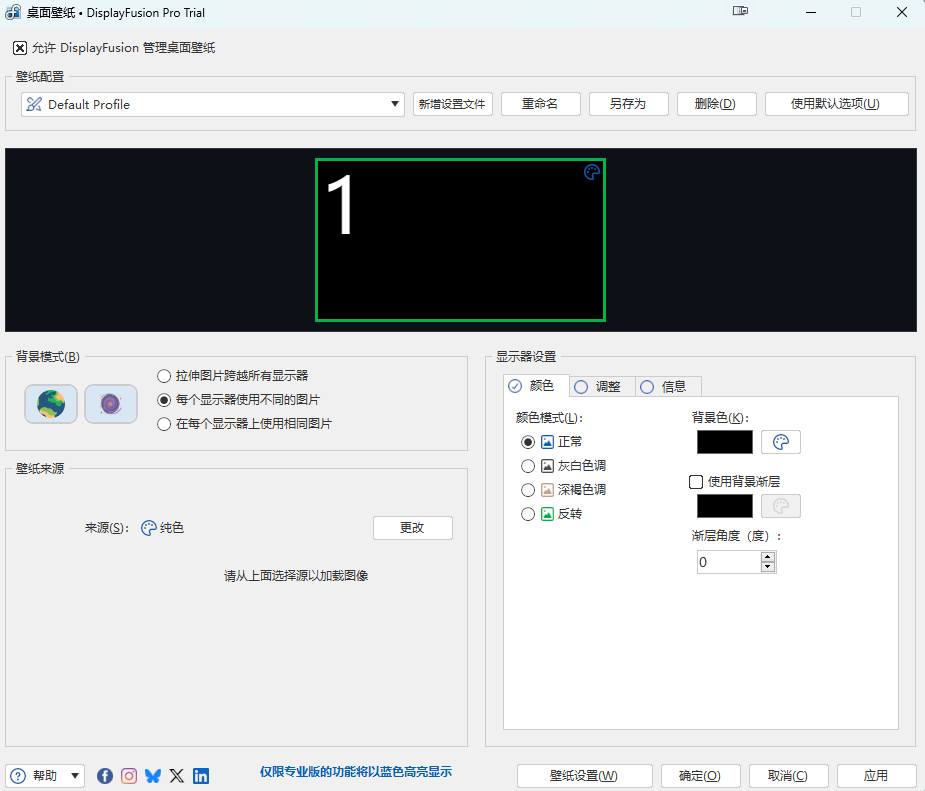Switch to the 调整 tab
Image resolution: width=925 pixels, height=791 pixels.
click(x=598, y=387)
